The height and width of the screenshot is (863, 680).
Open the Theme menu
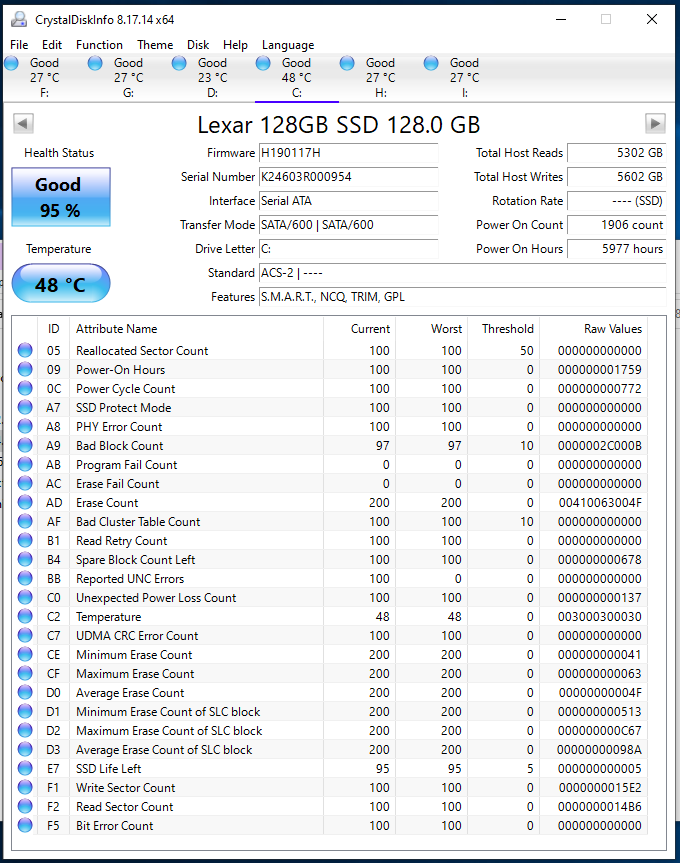155,45
